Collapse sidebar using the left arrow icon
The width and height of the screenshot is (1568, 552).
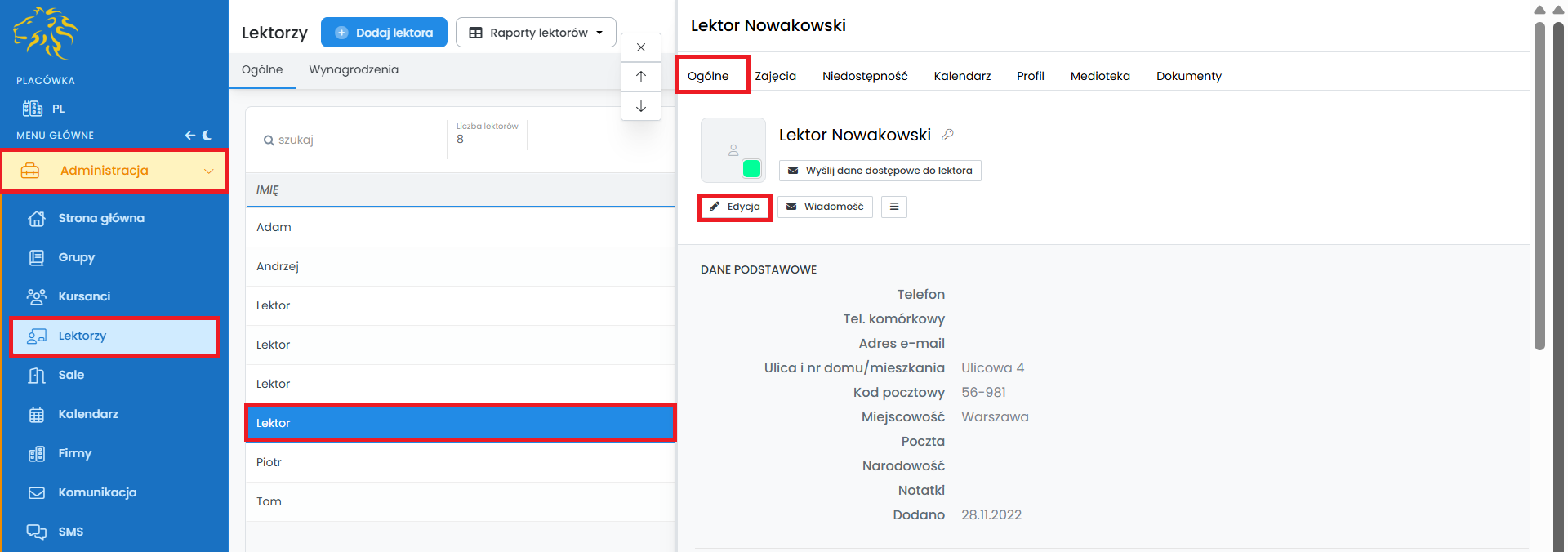coord(189,136)
